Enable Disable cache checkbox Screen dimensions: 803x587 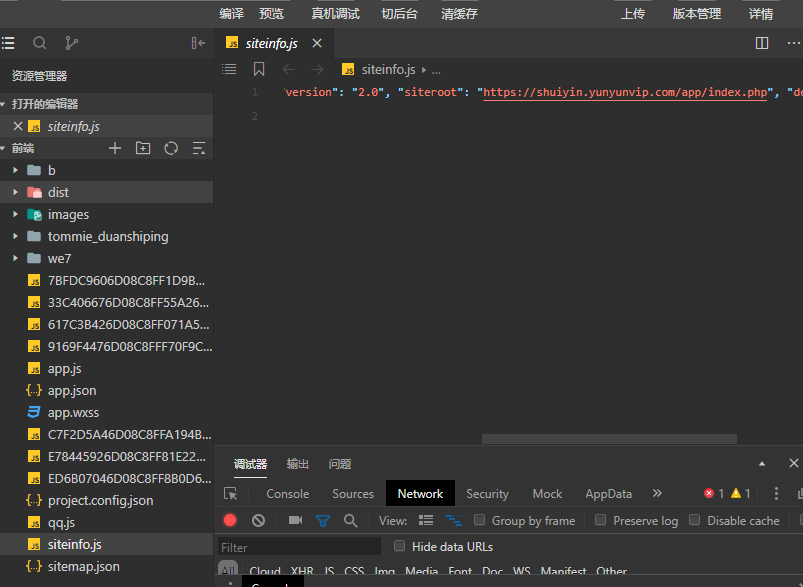[x=694, y=520]
